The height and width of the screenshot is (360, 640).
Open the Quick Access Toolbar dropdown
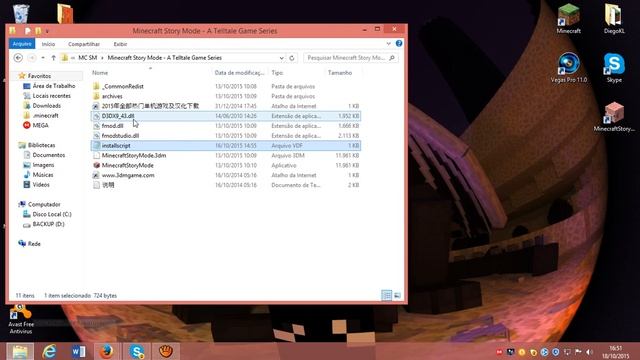pos(47,31)
